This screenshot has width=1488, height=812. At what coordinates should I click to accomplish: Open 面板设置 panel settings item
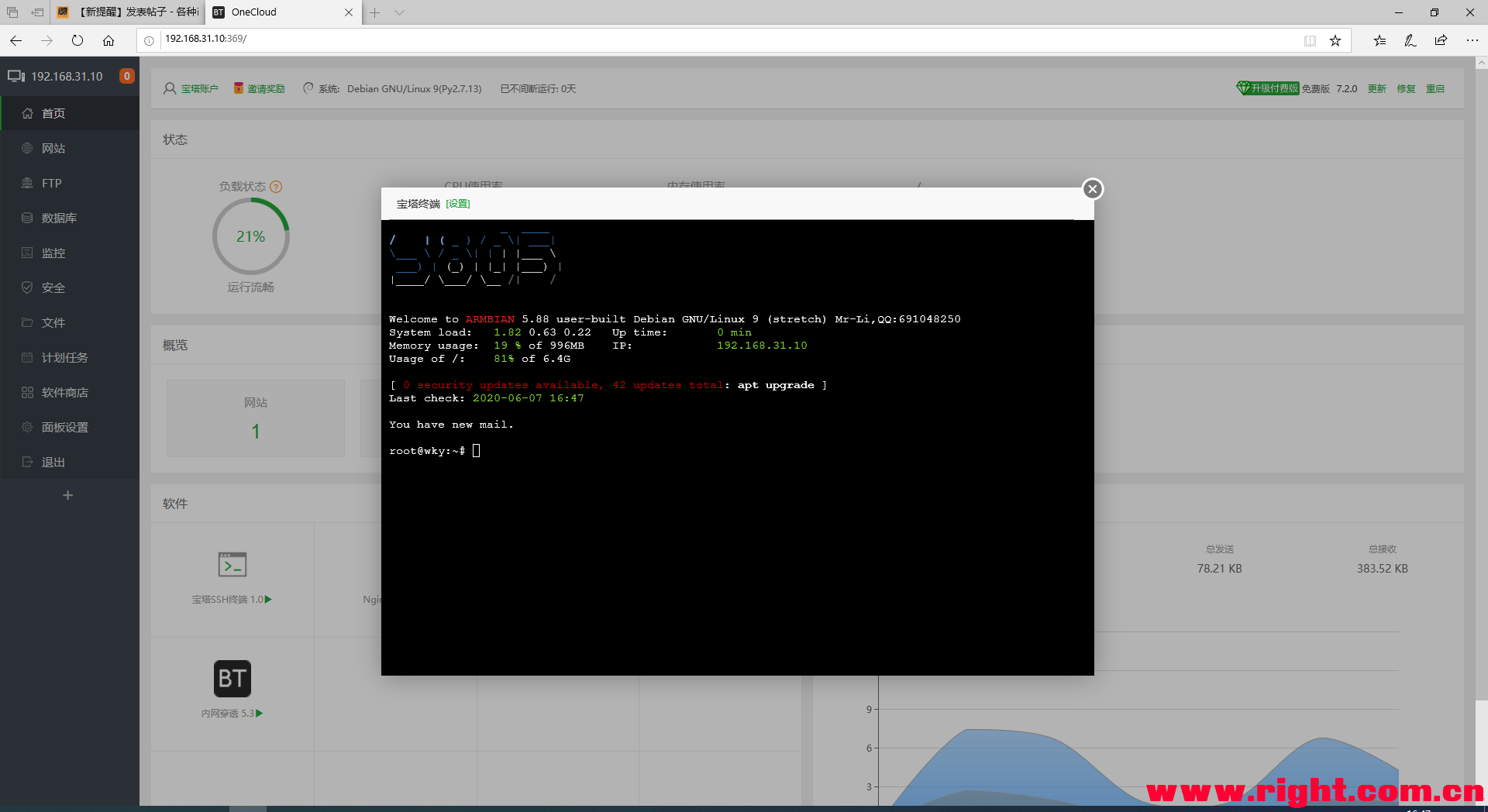(x=70, y=427)
